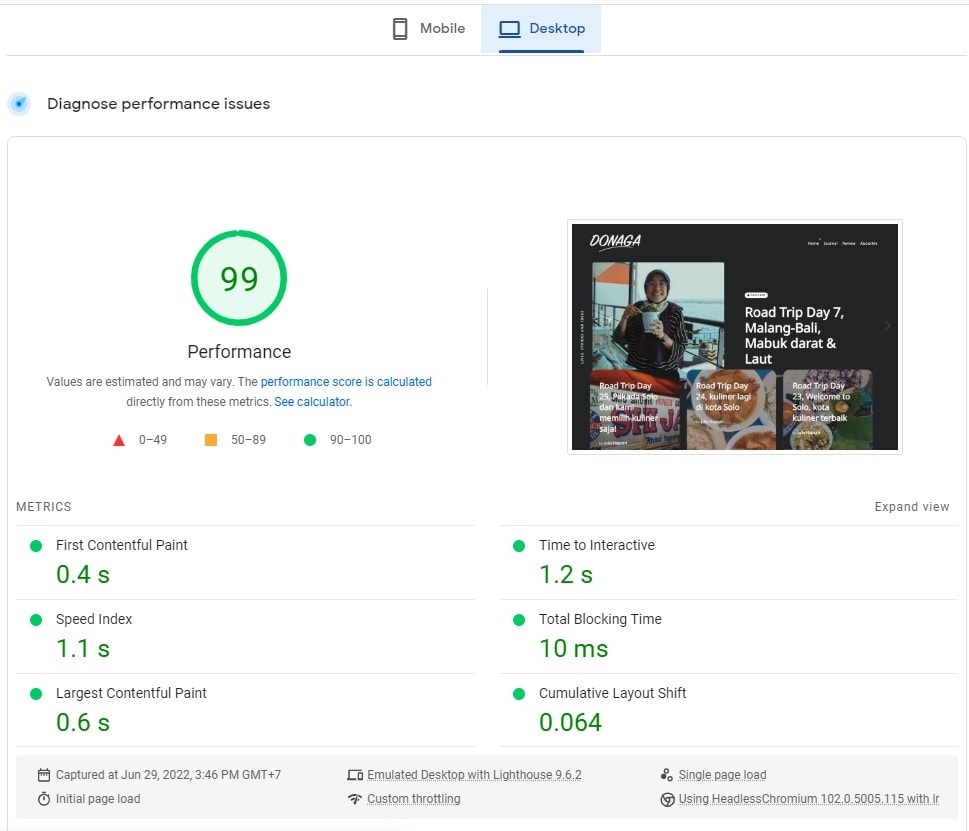Open the Donaga page screenshot thumbnail
969x831 pixels.
734,337
